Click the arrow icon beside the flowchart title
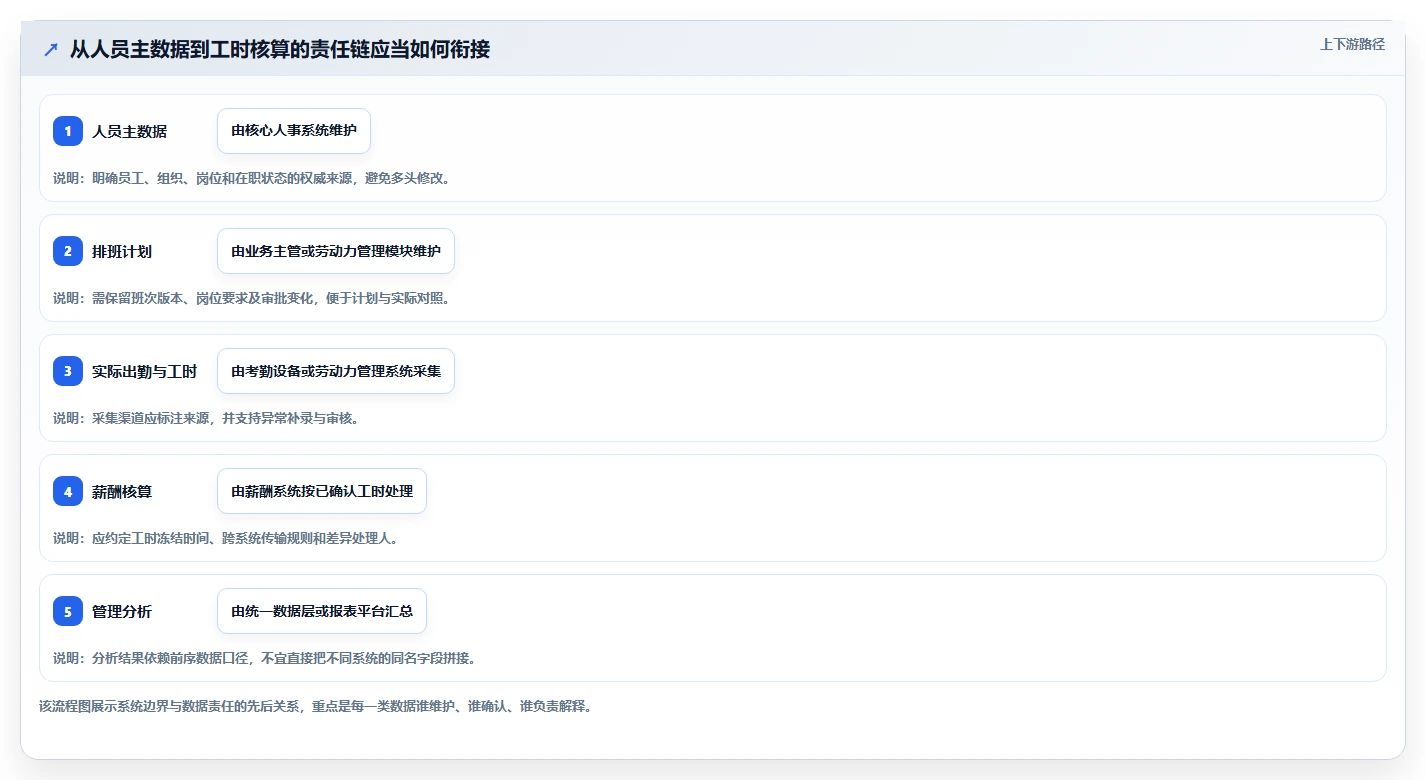 pyautogui.click(x=51, y=49)
